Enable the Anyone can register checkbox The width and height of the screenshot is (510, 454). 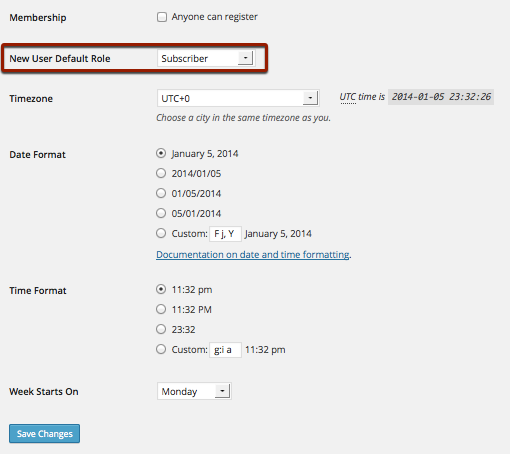(x=162, y=17)
